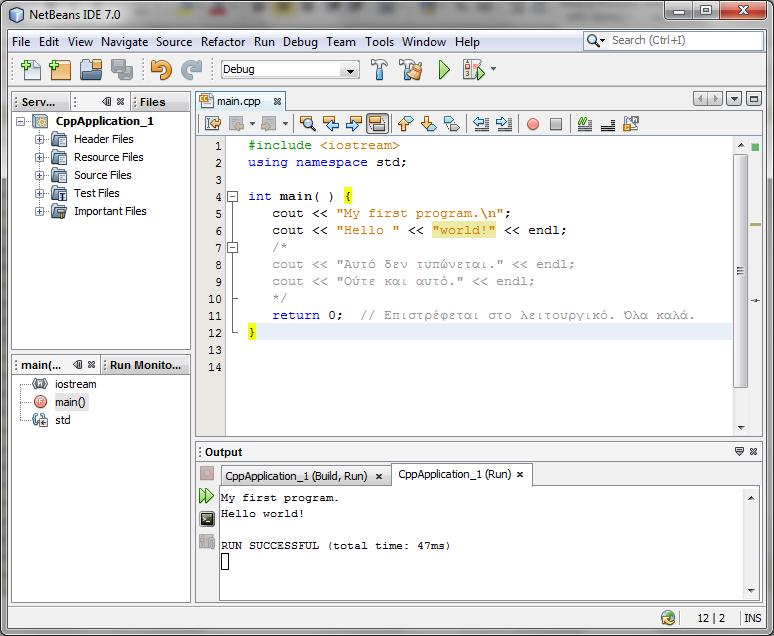Switch to the Run Monitor tab

click(x=145, y=365)
